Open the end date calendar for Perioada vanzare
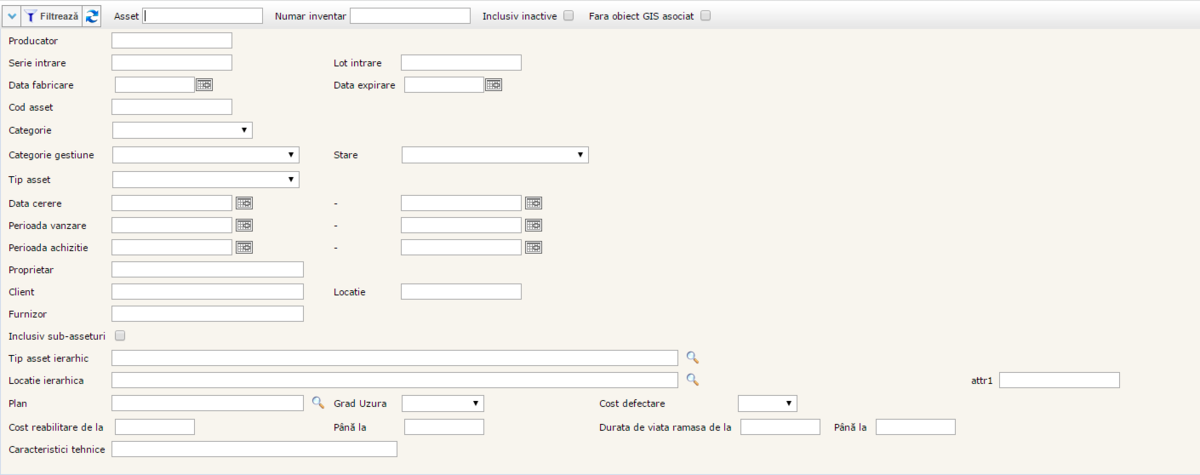 coord(533,225)
